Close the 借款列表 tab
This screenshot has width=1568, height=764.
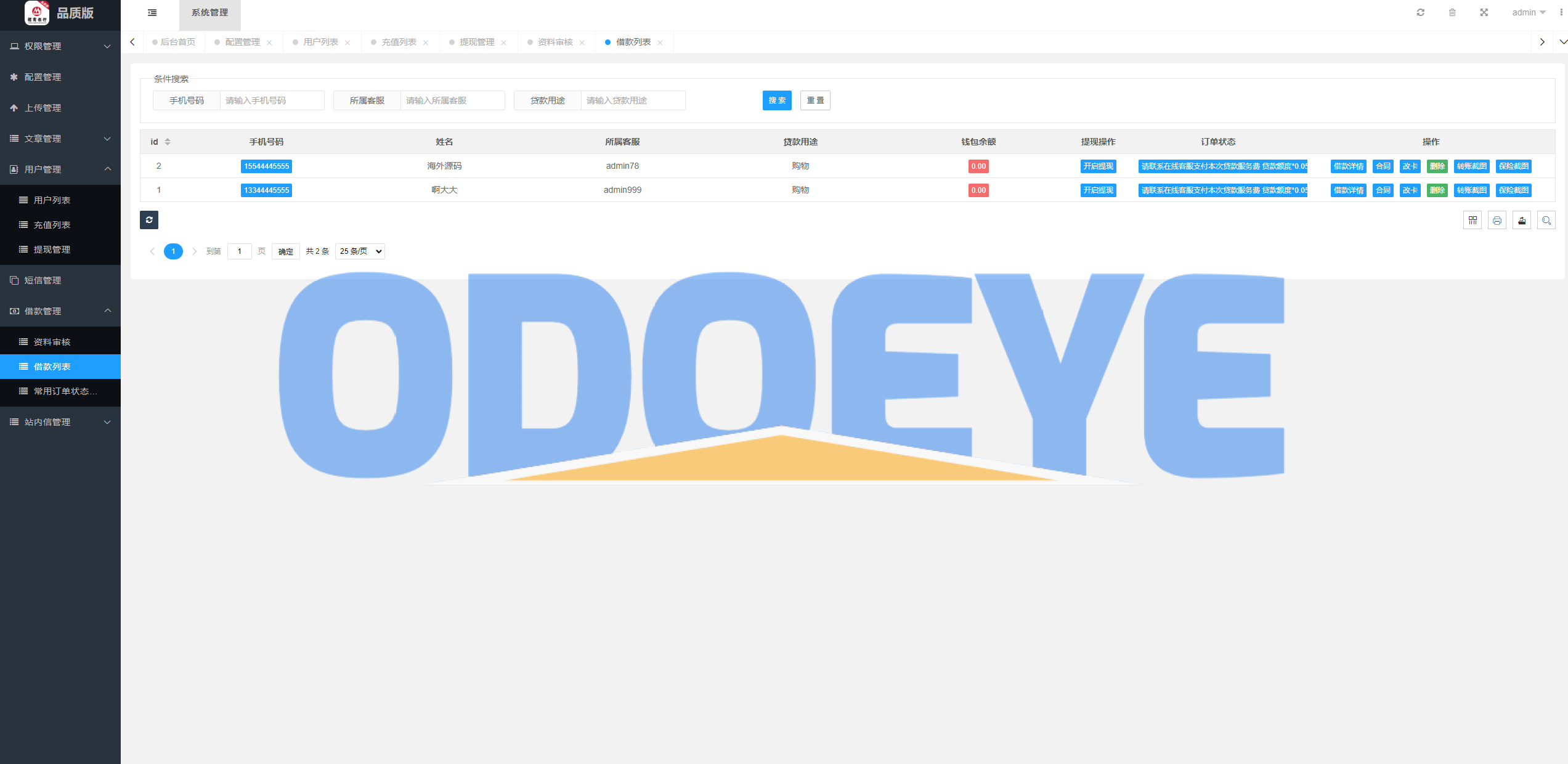click(x=660, y=43)
